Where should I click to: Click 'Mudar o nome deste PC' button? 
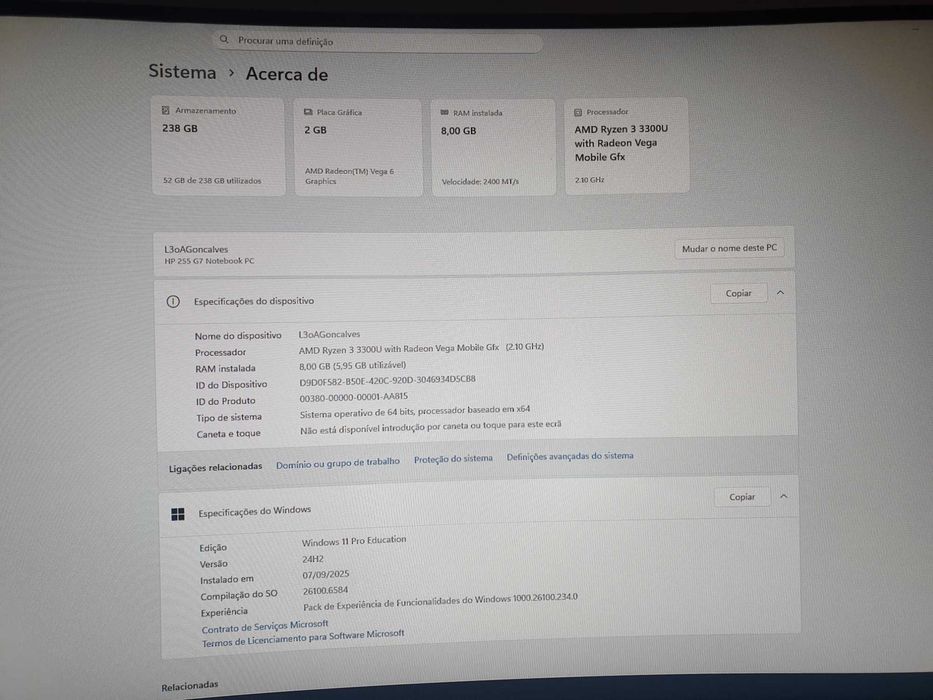(x=730, y=248)
